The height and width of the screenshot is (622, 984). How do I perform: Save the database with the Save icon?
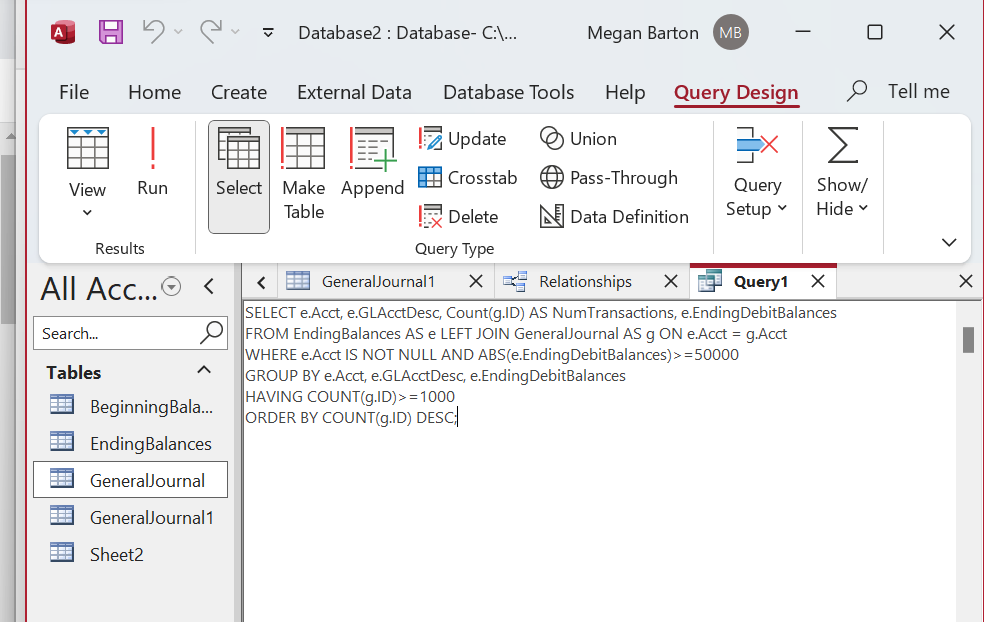pyautogui.click(x=110, y=32)
